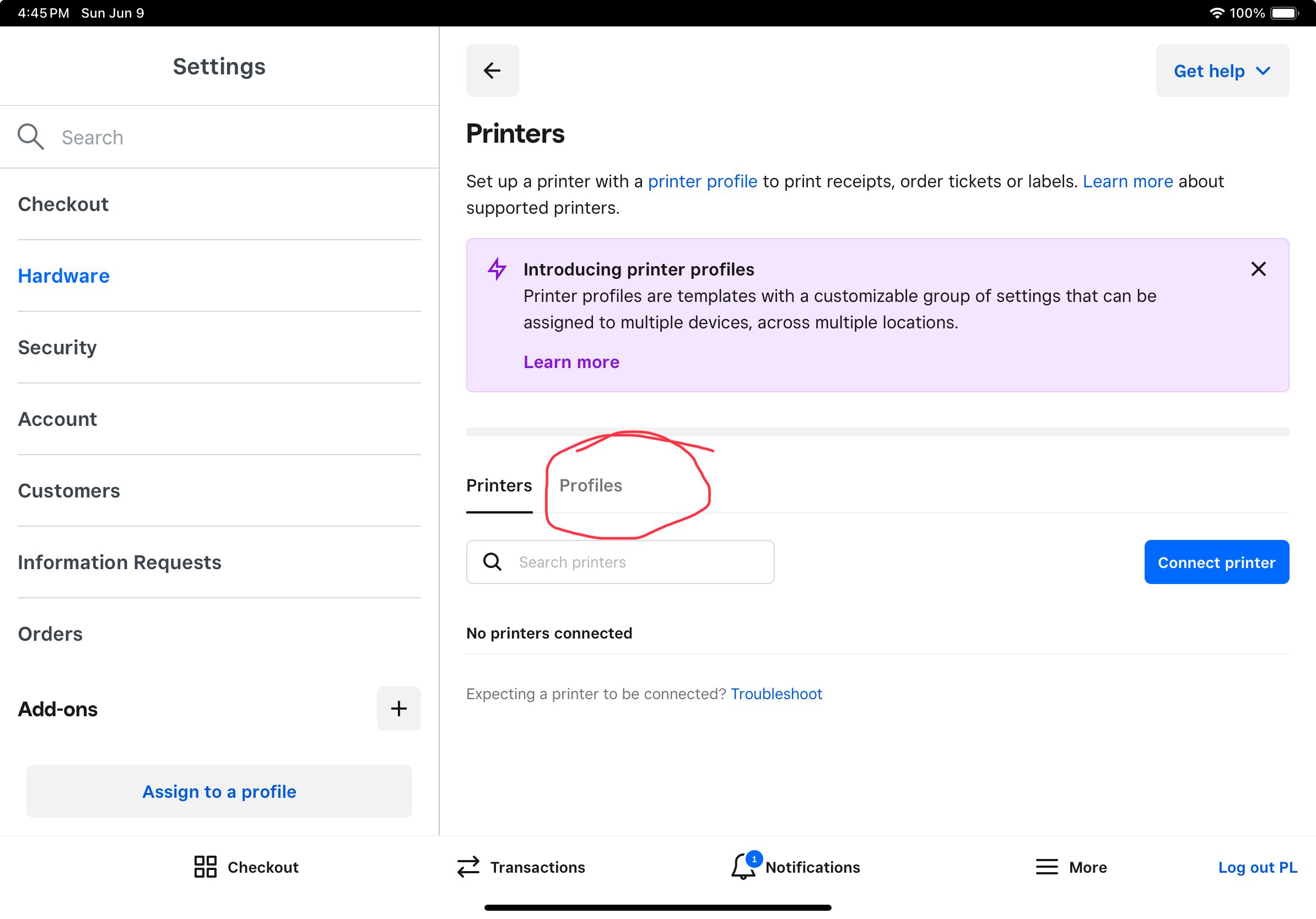Open the Hardware settings section

click(63, 275)
